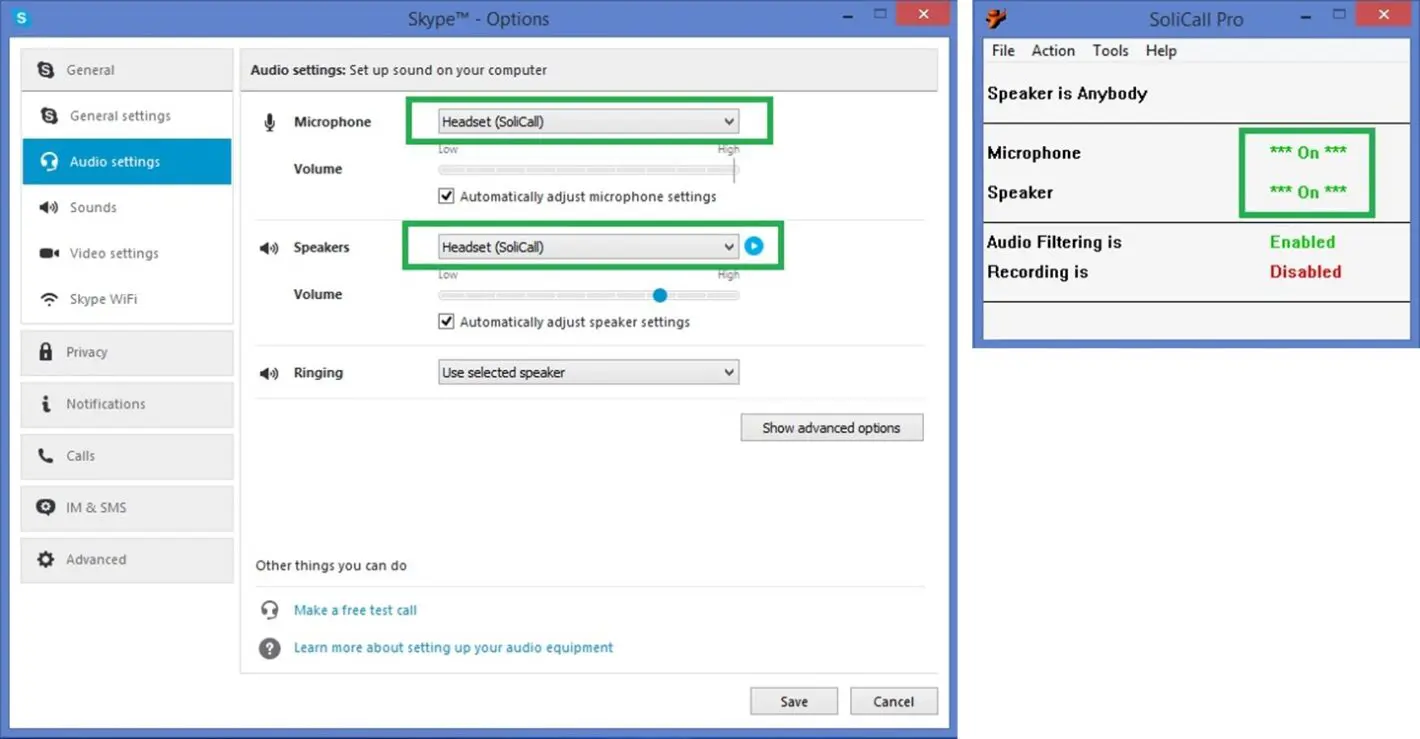Screen dimensions: 1420x739
Task: Open Help menu in SoliCall Pro
Action: (x=1161, y=51)
